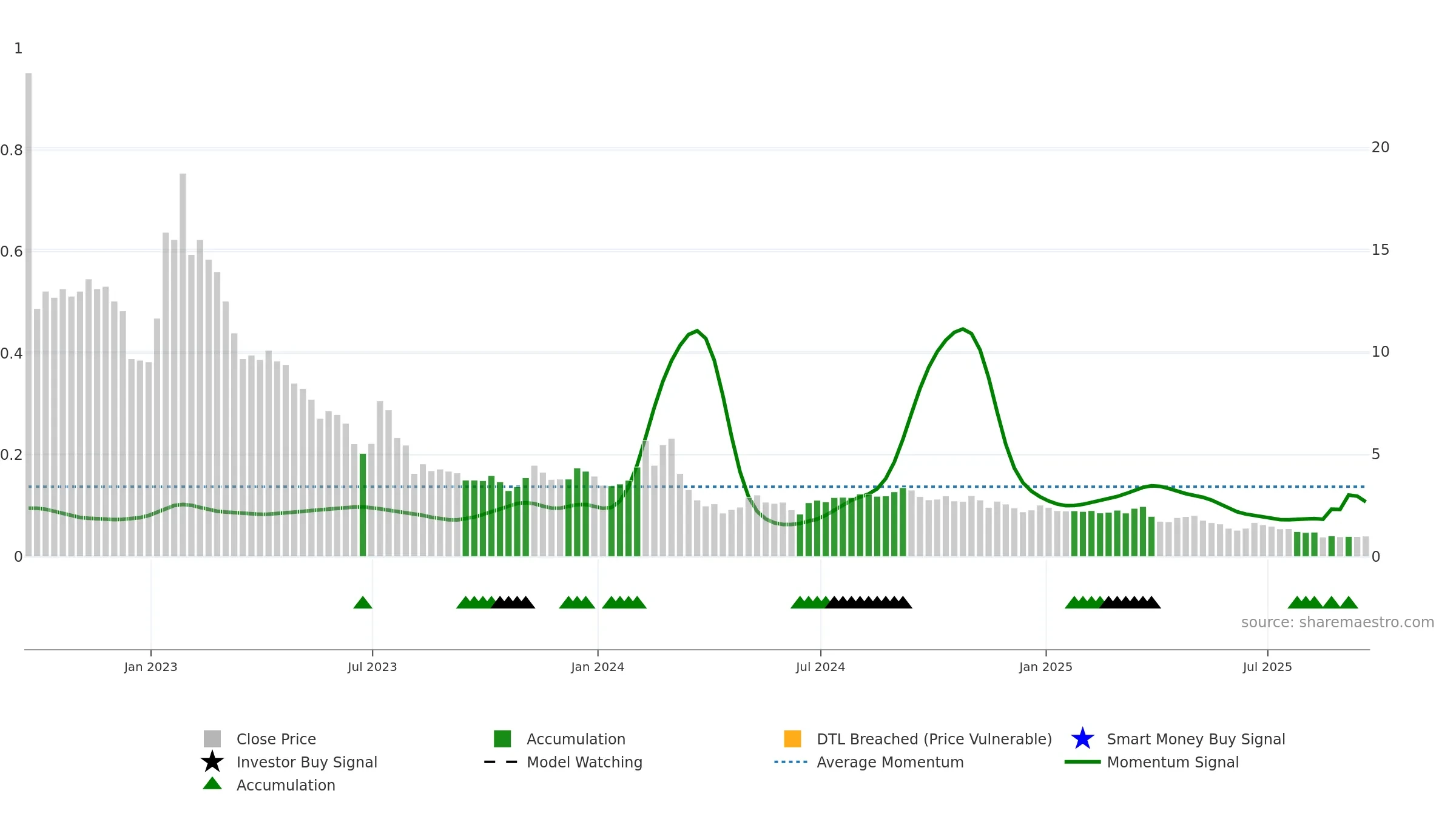This screenshot has height=819, width=1456.
Task: Toggle the Close Price legend label
Action: pyautogui.click(x=276, y=739)
